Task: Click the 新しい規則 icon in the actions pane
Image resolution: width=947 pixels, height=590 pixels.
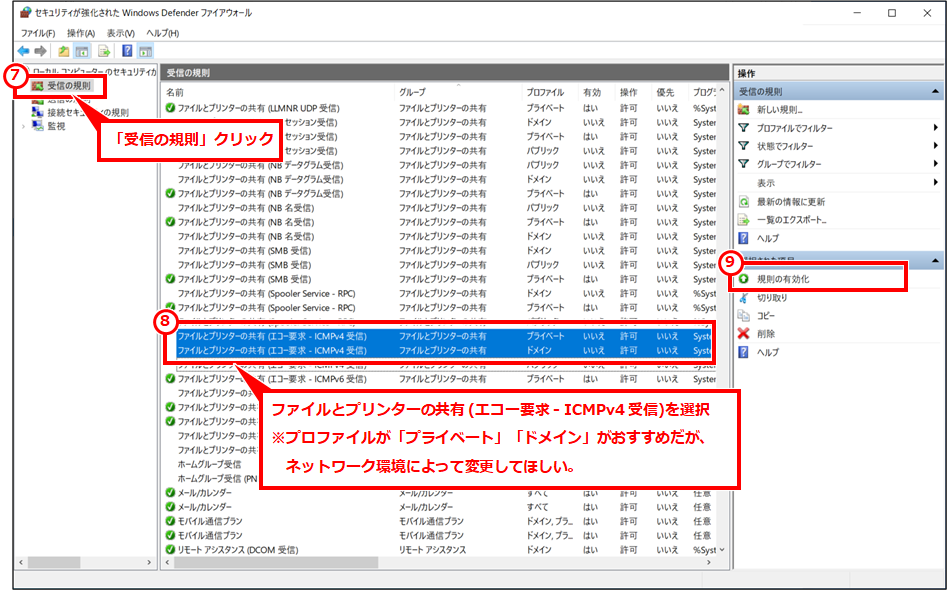Action: click(x=744, y=110)
